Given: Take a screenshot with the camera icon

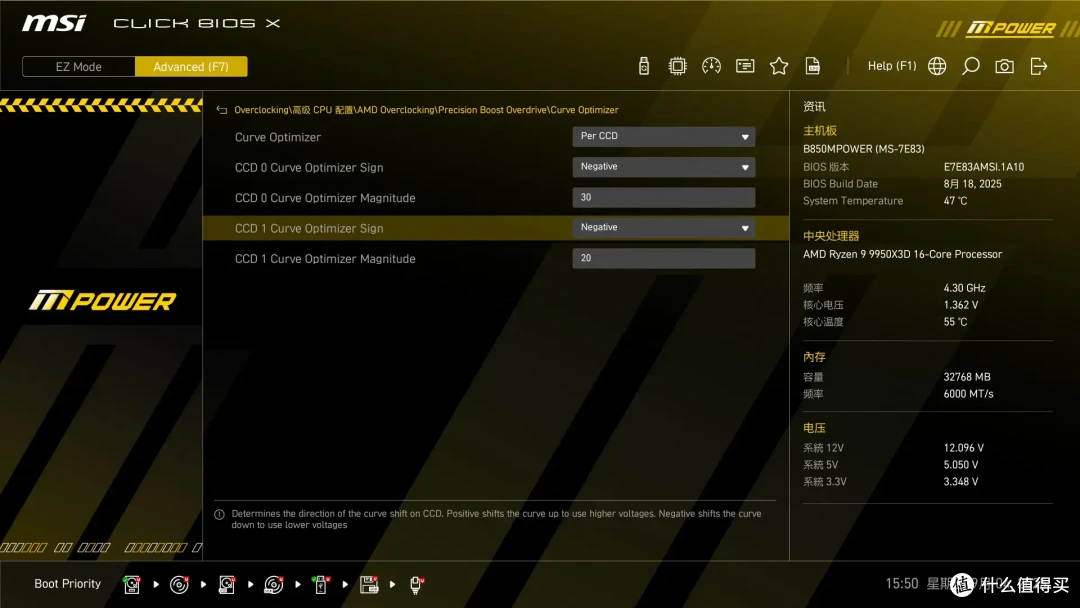Looking at the screenshot, I should [x=1004, y=66].
